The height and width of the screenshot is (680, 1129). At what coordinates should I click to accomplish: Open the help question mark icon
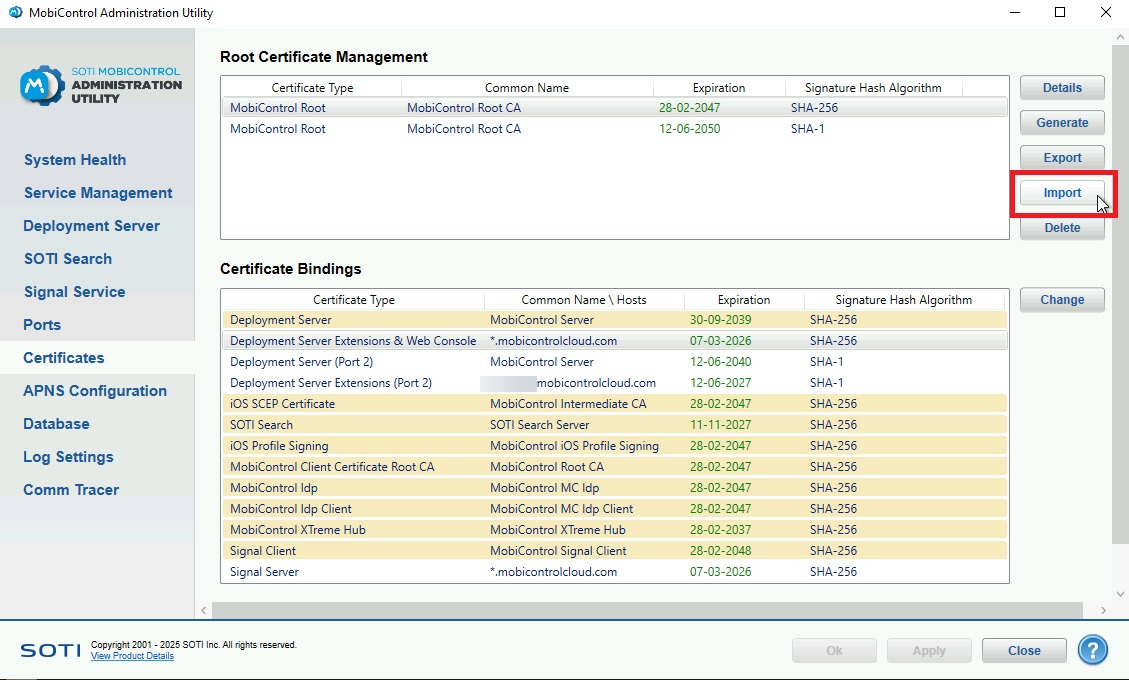click(x=1092, y=650)
